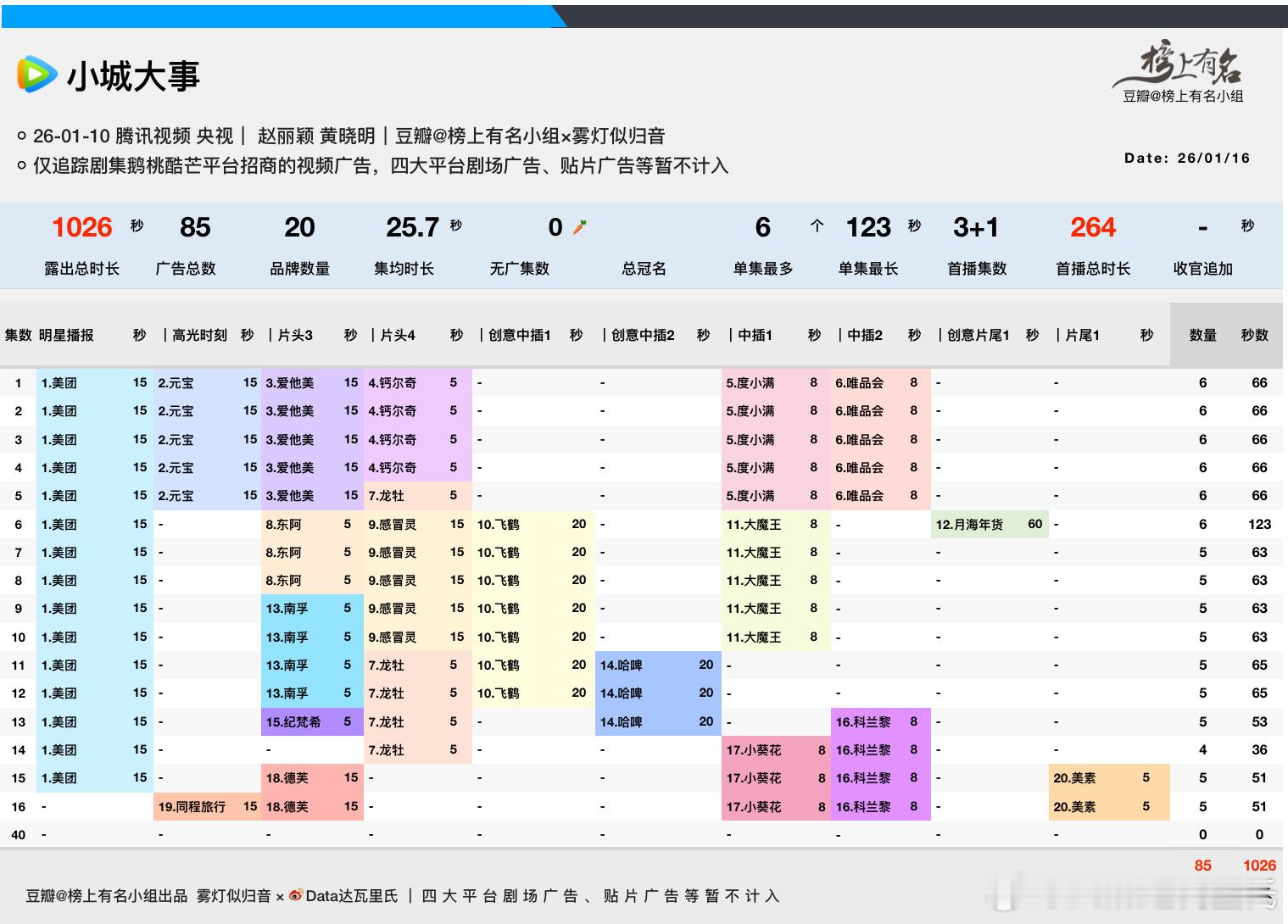This screenshot has width=1288, height=924.
Task: Click the 片尾1 column header
Action: click(x=1083, y=336)
